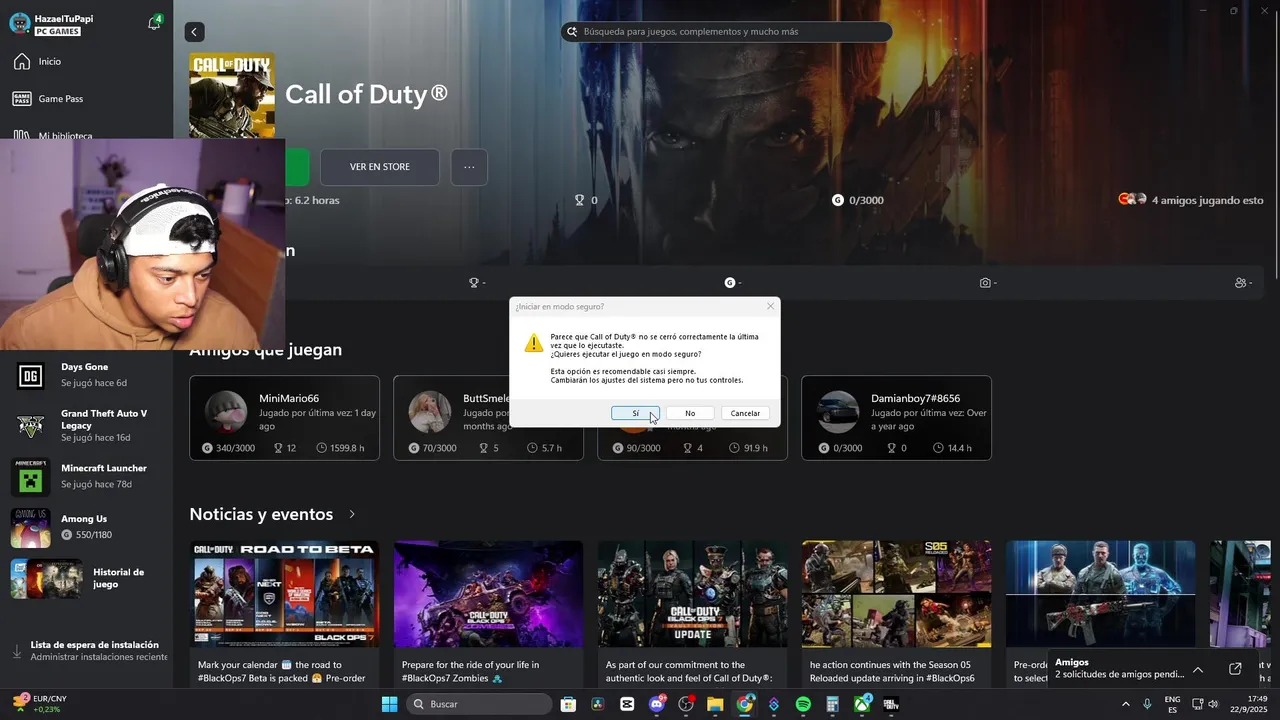1280x720 pixels.
Task: Open Spotify from the taskbar
Action: (x=803, y=704)
